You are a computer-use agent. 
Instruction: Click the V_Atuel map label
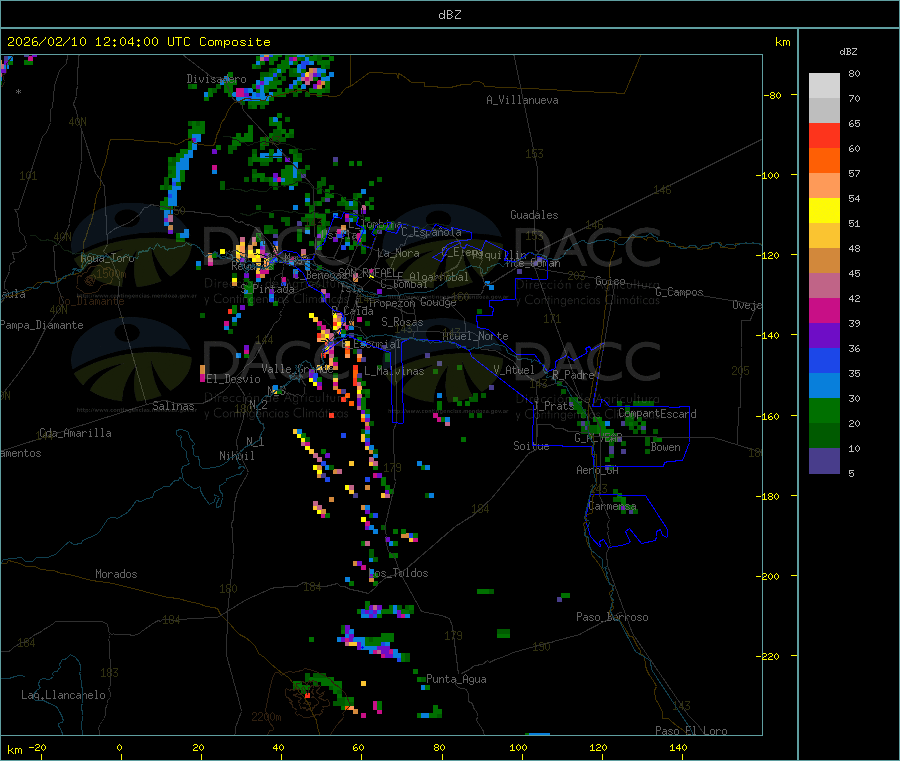point(514,370)
